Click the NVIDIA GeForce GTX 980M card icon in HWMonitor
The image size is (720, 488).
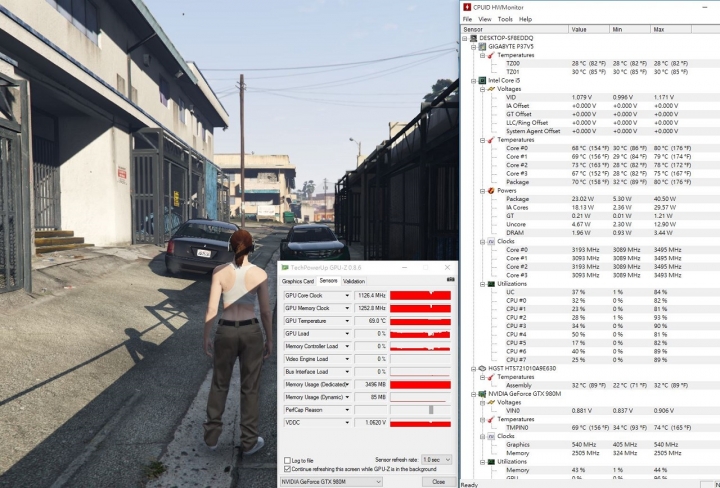coord(482,394)
